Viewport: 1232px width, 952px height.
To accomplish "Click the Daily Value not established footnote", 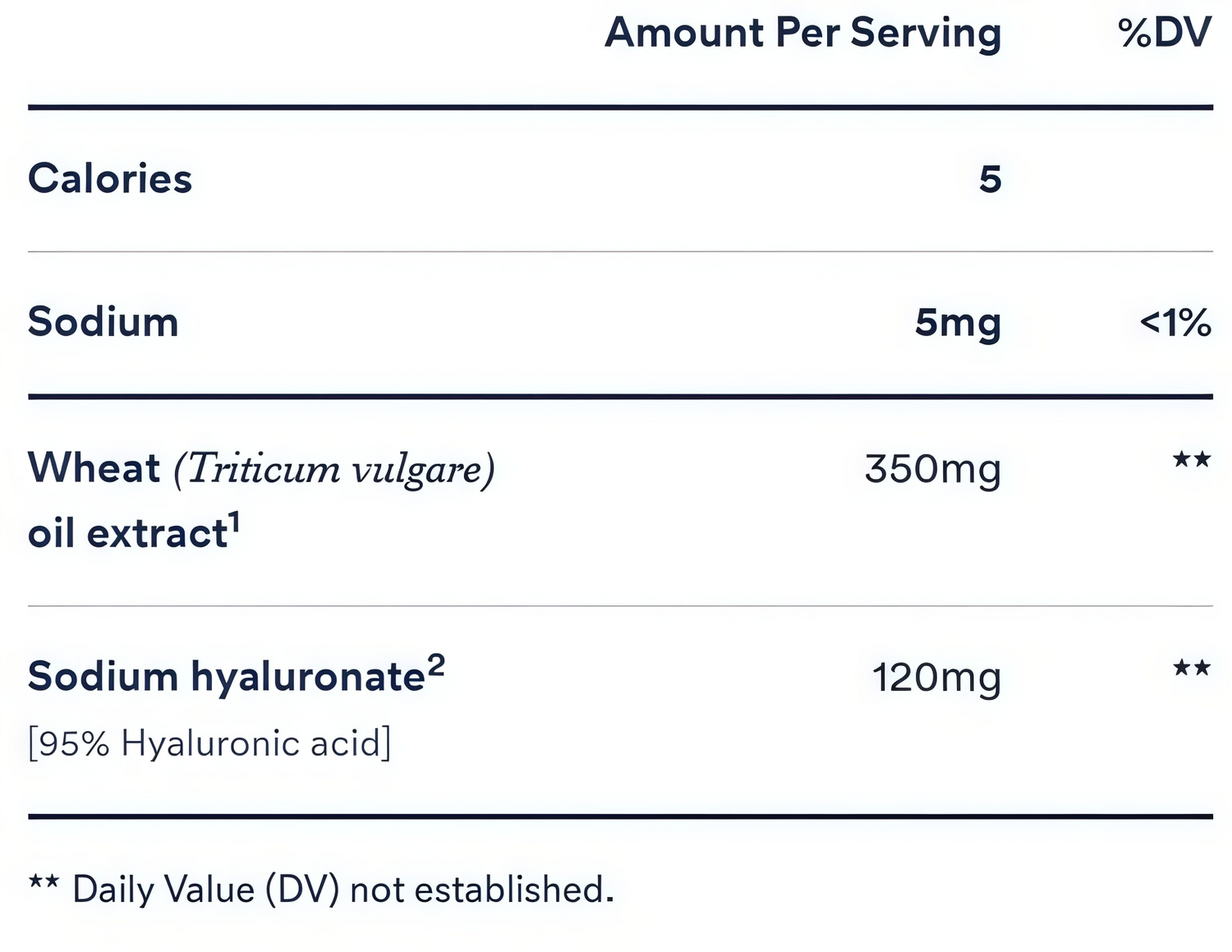I will tap(343, 890).
